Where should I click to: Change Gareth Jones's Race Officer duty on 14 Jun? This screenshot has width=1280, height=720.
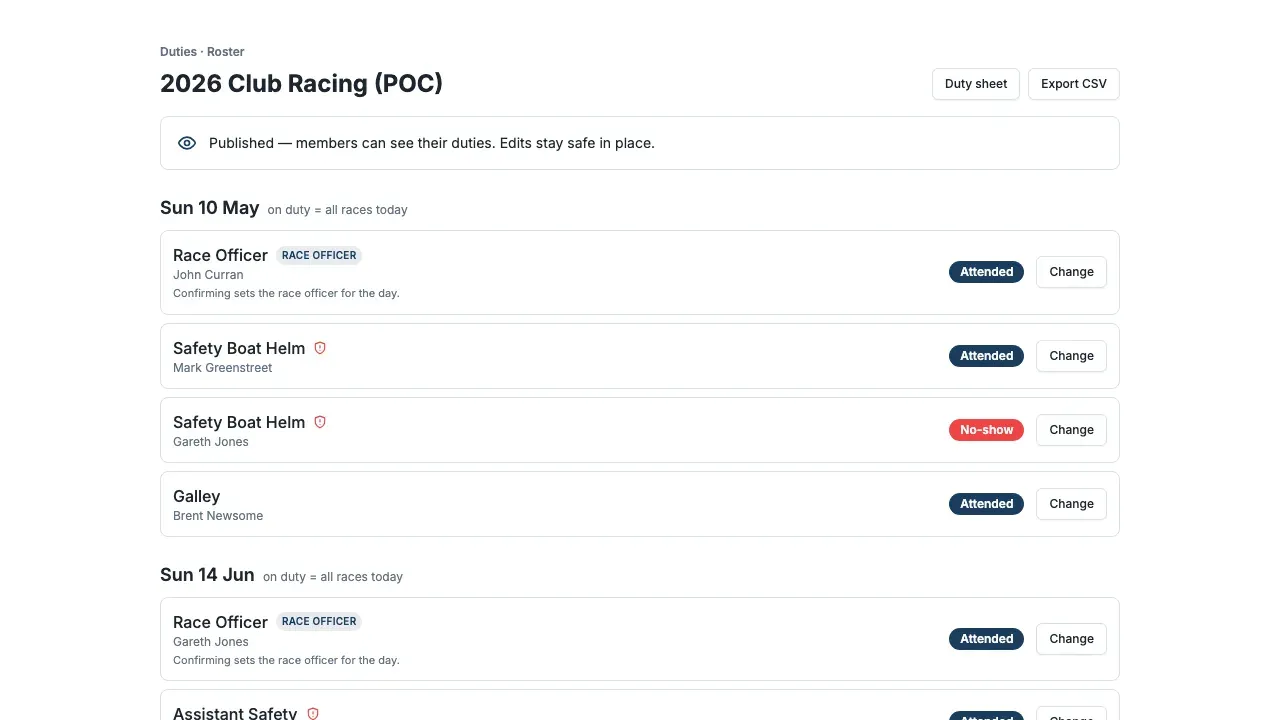point(1071,639)
